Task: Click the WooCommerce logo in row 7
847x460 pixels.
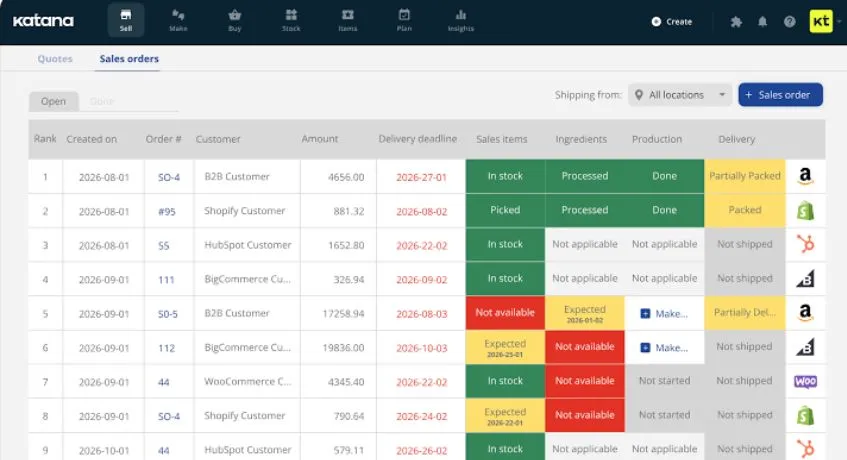Action: tap(805, 381)
